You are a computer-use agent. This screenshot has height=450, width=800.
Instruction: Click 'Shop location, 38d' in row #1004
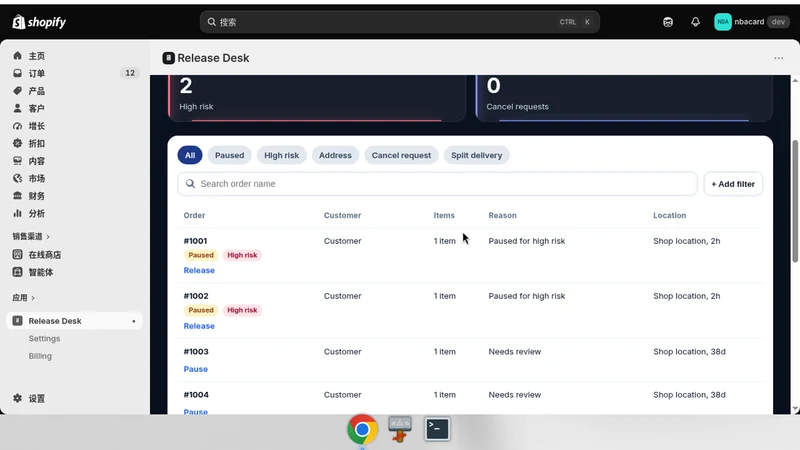click(x=689, y=394)
